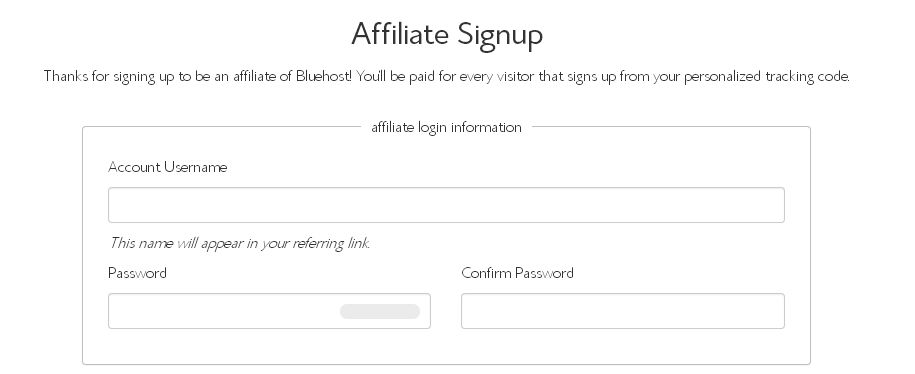Click the 'Password' label above left field
915x374 pixels.
pyautogui.click(x=137, y=273)
